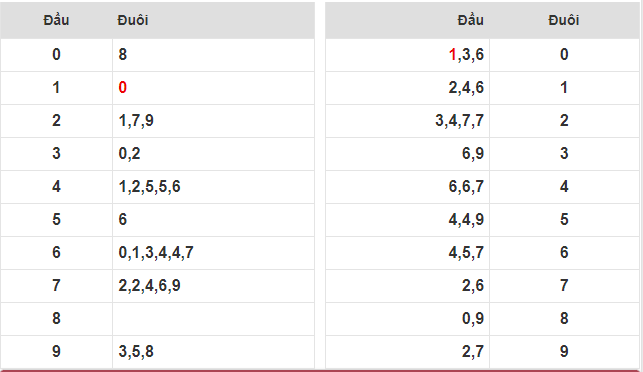This screenshot has height=372, width=643.
Task: Click the cell showing 4,5,7
Action: 408,253
